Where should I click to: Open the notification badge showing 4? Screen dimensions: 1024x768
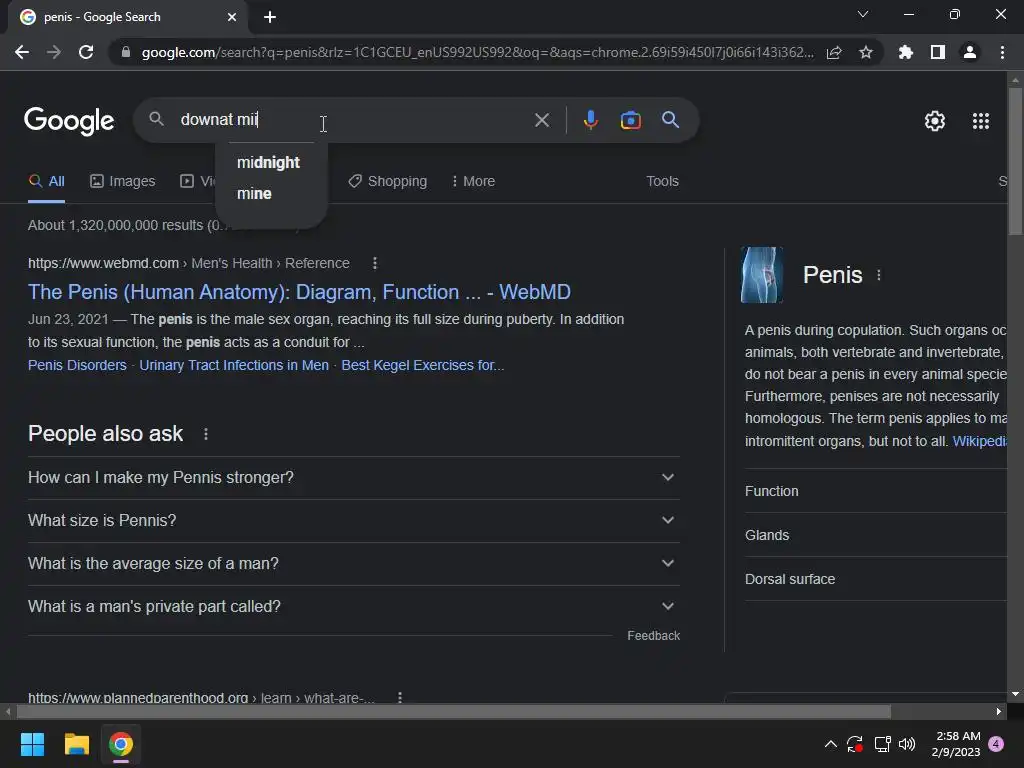(x=996, y=744)
